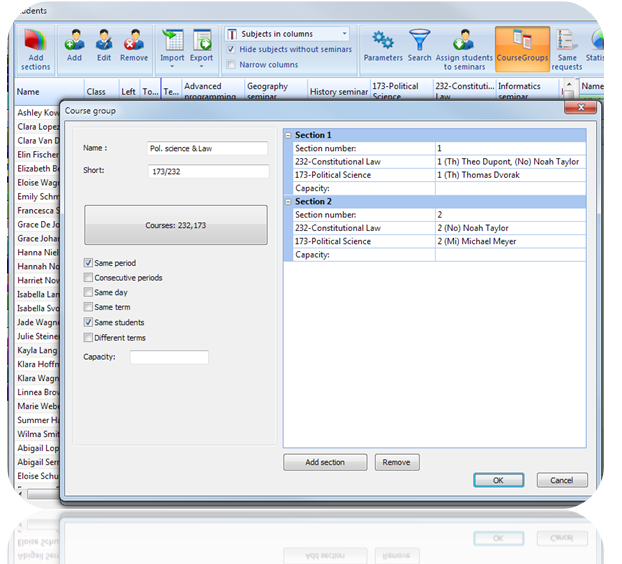Screen dimensions: 622x564
Task: Click the Add section button
Action: (x=325, y=462)
